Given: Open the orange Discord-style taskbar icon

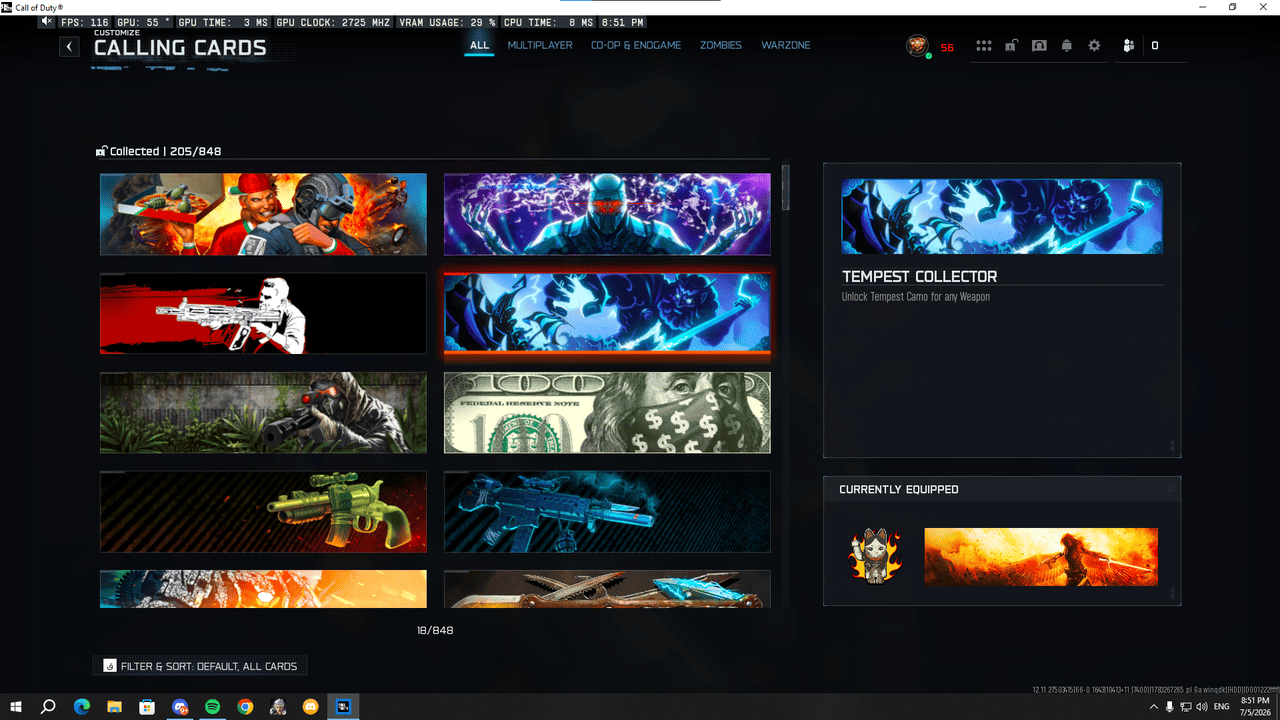Looking at the screenshot, I should [x=310, y=707].
